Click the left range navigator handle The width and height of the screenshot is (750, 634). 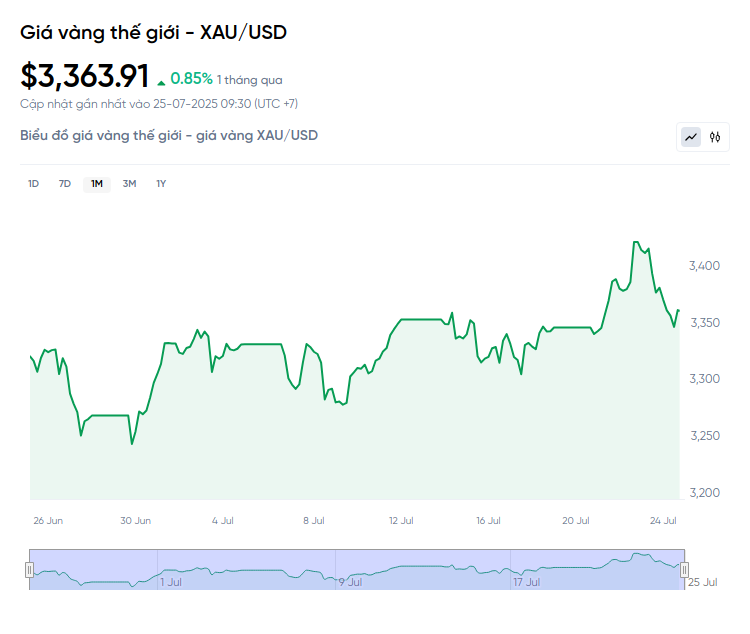click(x=29, y=570)
